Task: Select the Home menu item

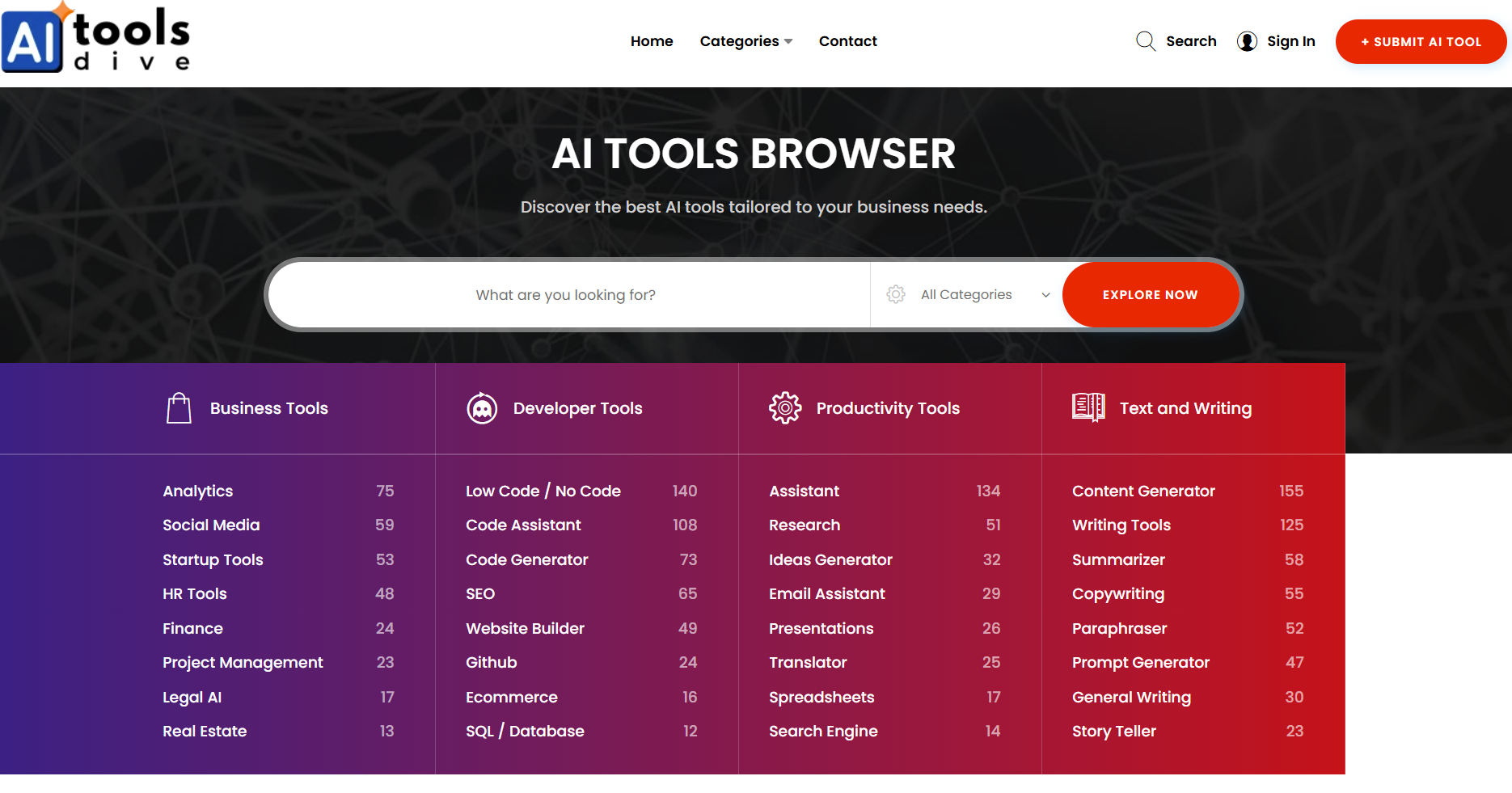Action: (652, 40)
